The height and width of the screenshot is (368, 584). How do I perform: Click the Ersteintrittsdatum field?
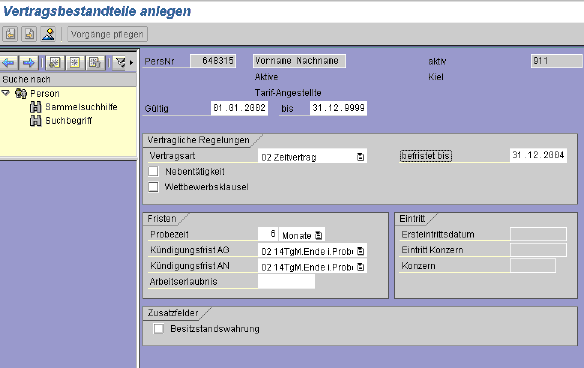pyautogui.click(x=538, y=234)
